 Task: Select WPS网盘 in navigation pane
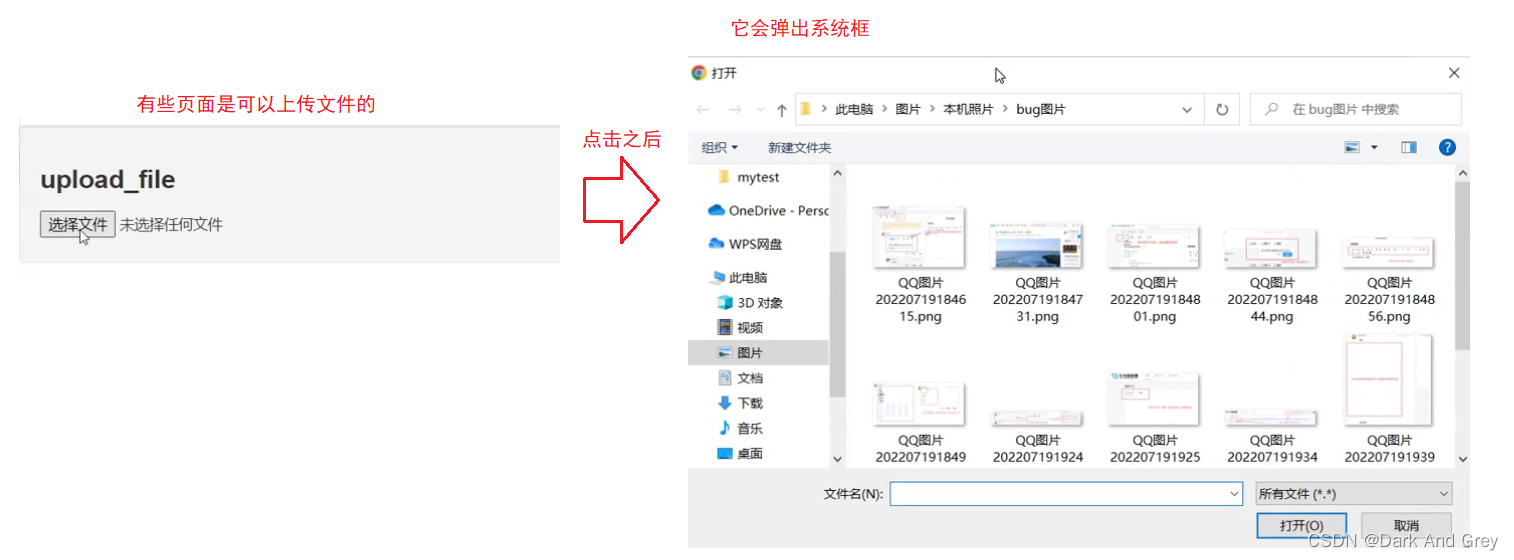[745, 244]
